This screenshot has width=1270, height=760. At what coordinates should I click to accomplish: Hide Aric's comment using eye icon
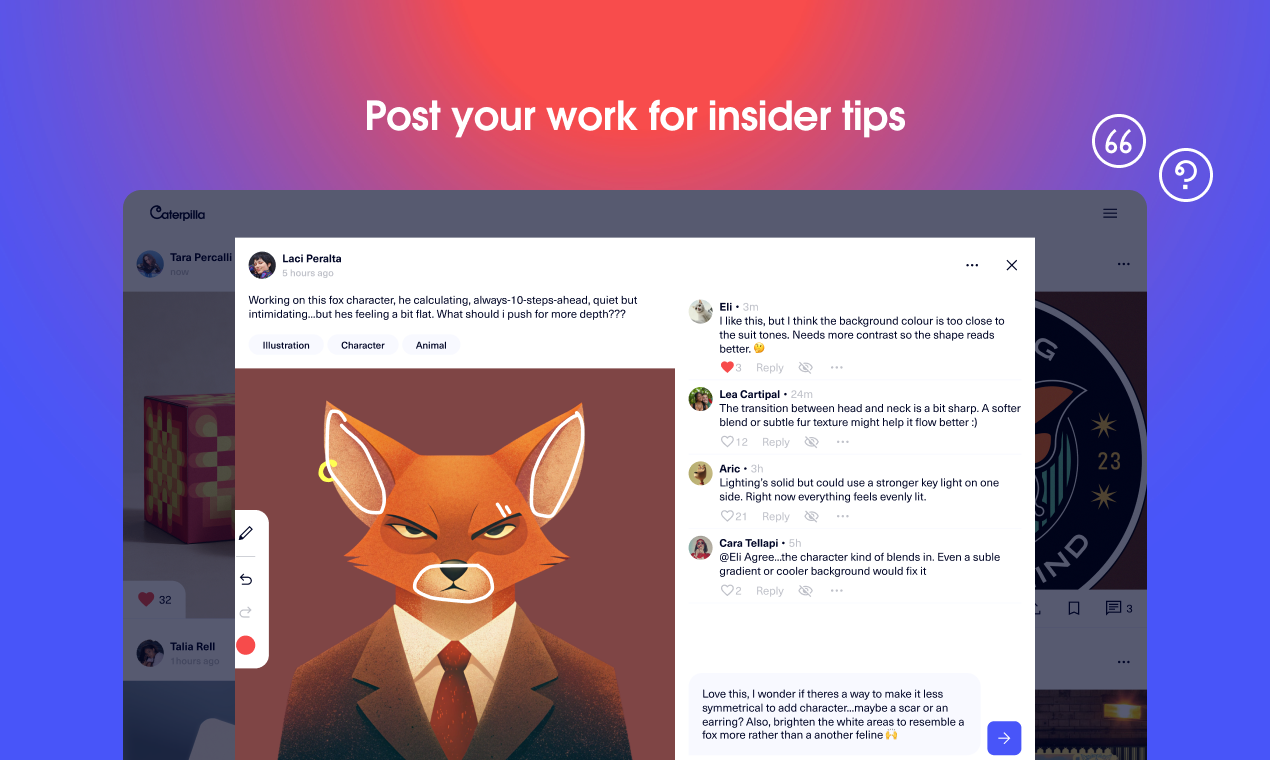pos(812,516)
